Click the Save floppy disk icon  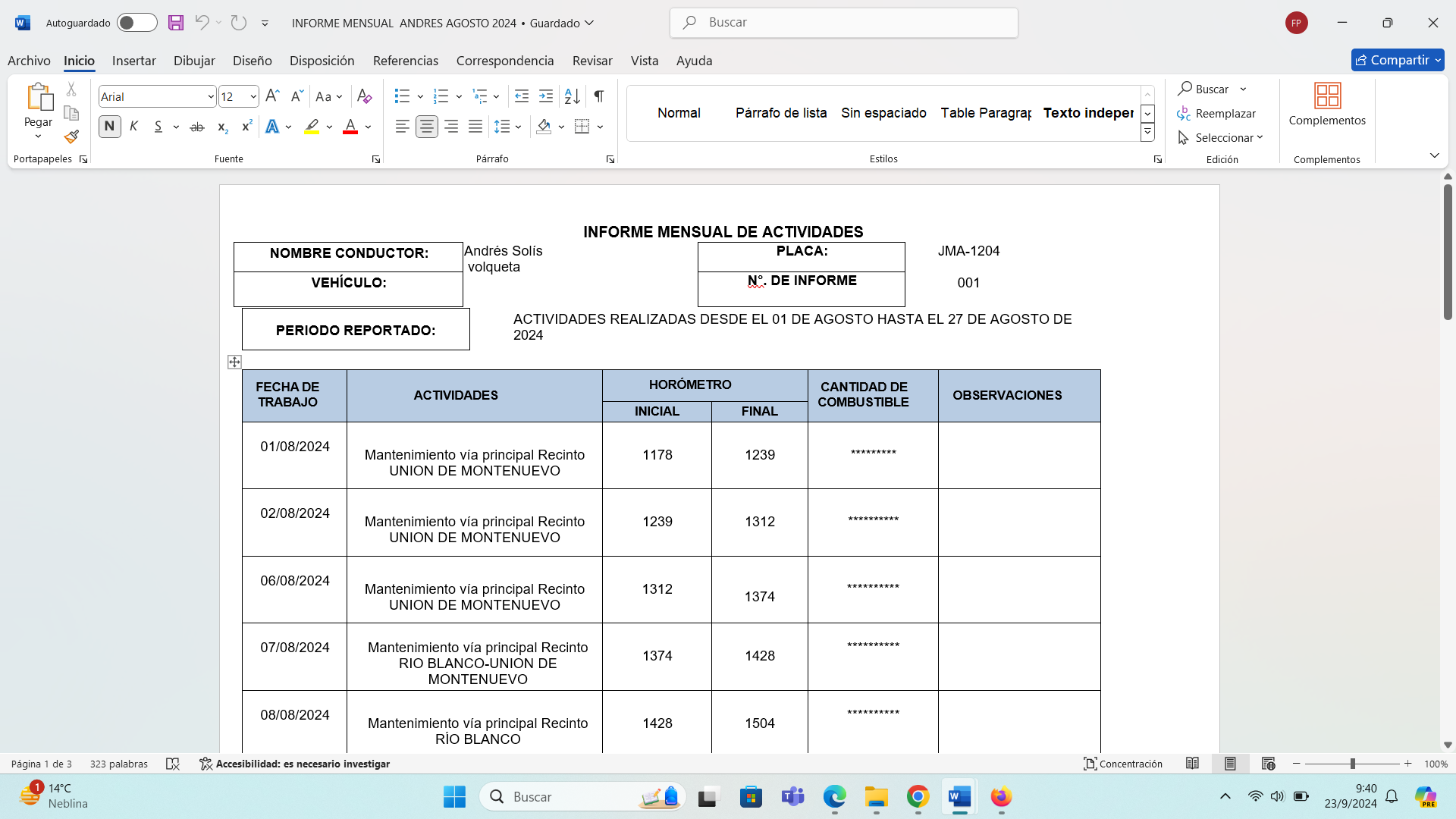(176, 23)
